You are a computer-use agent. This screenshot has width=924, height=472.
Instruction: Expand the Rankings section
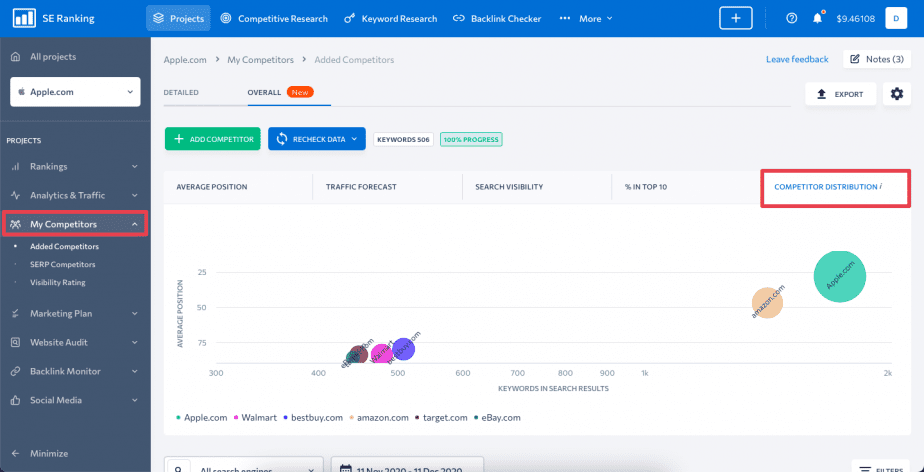[x=75, y=166]
